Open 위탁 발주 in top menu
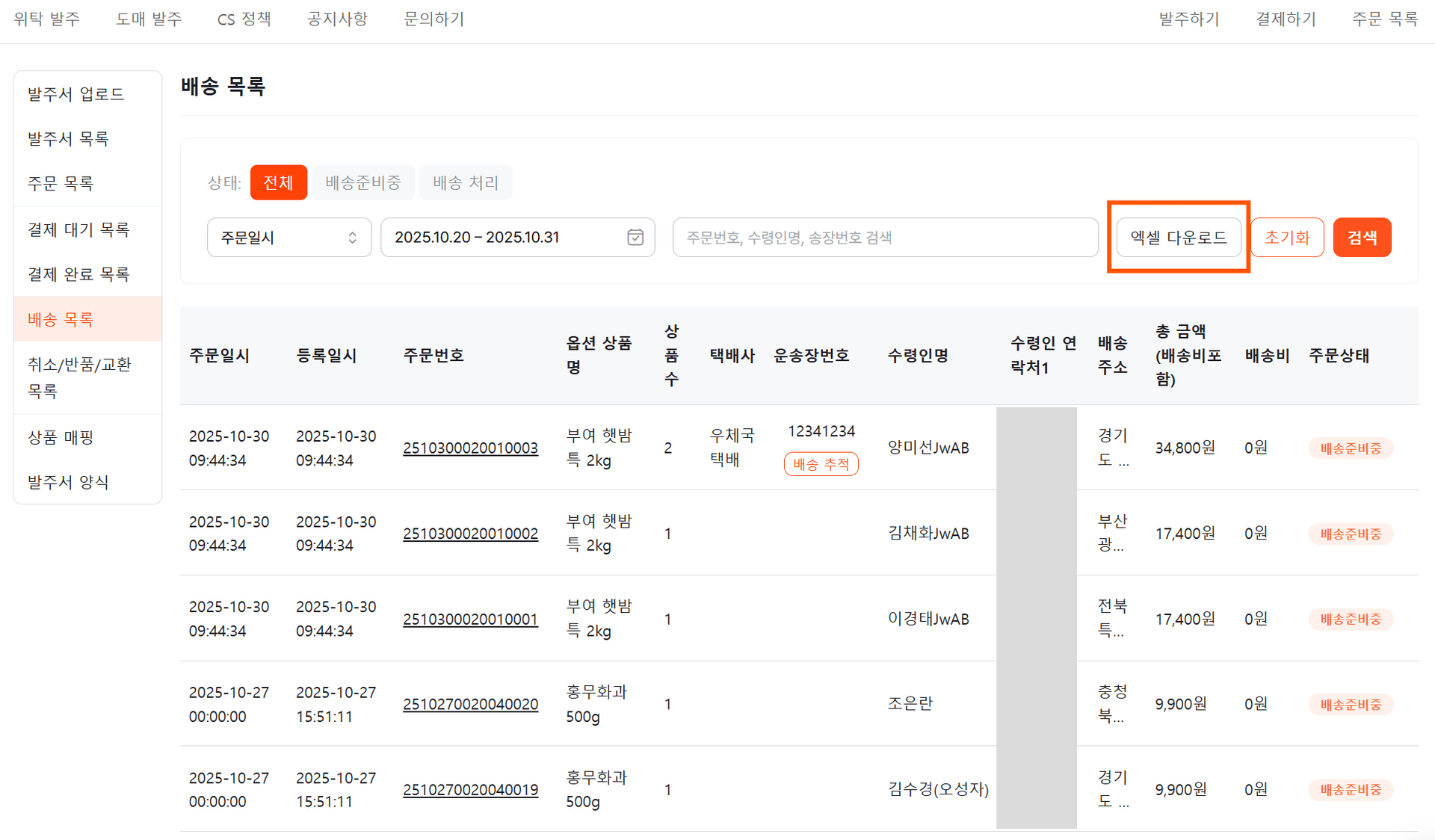1435x840 pixels. (x=46, y=19)
